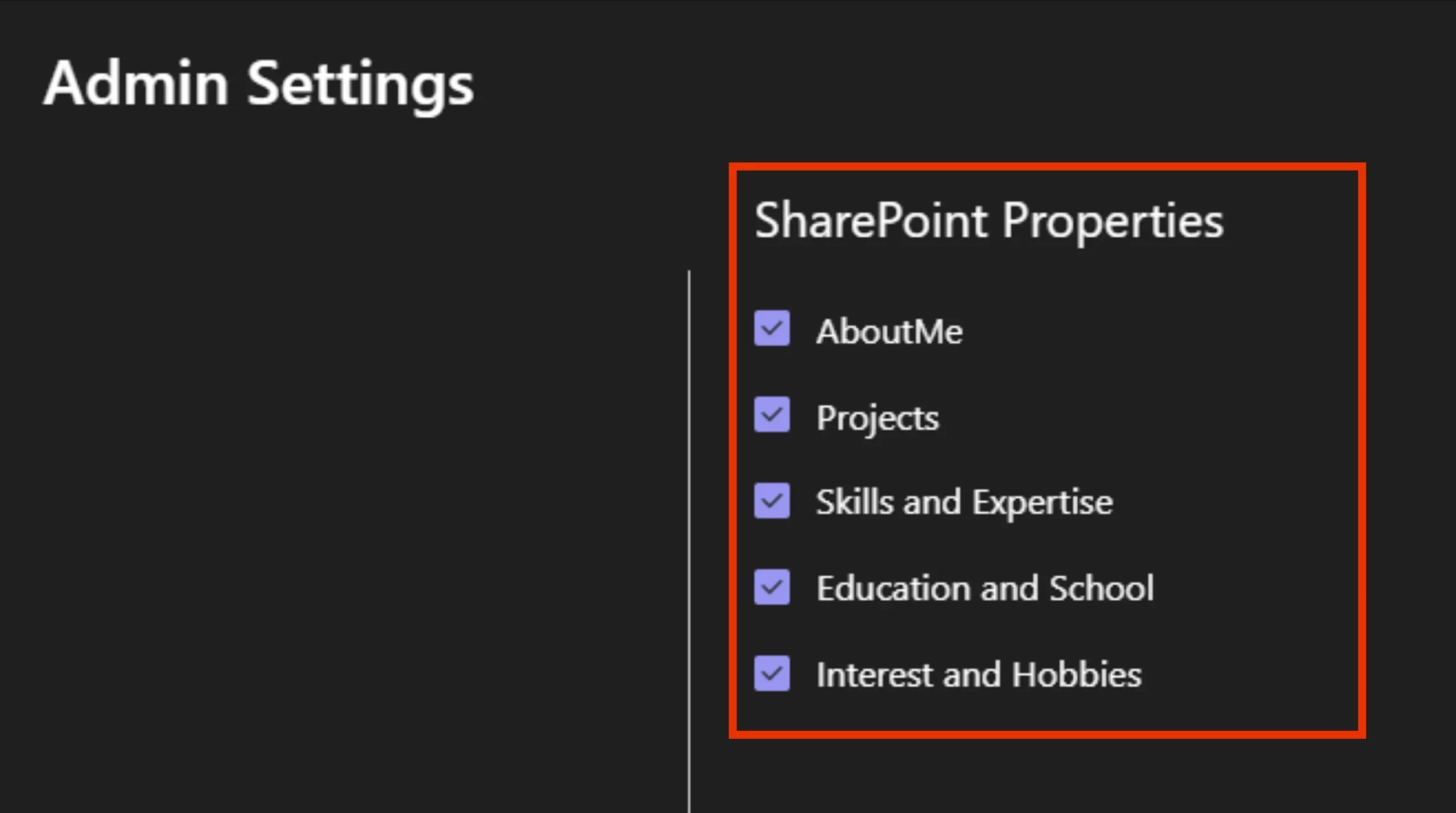This screenshot has width=1456, height=813.
Task: Click the word Expertise in the property list
Action: (x=1042, y=503)
